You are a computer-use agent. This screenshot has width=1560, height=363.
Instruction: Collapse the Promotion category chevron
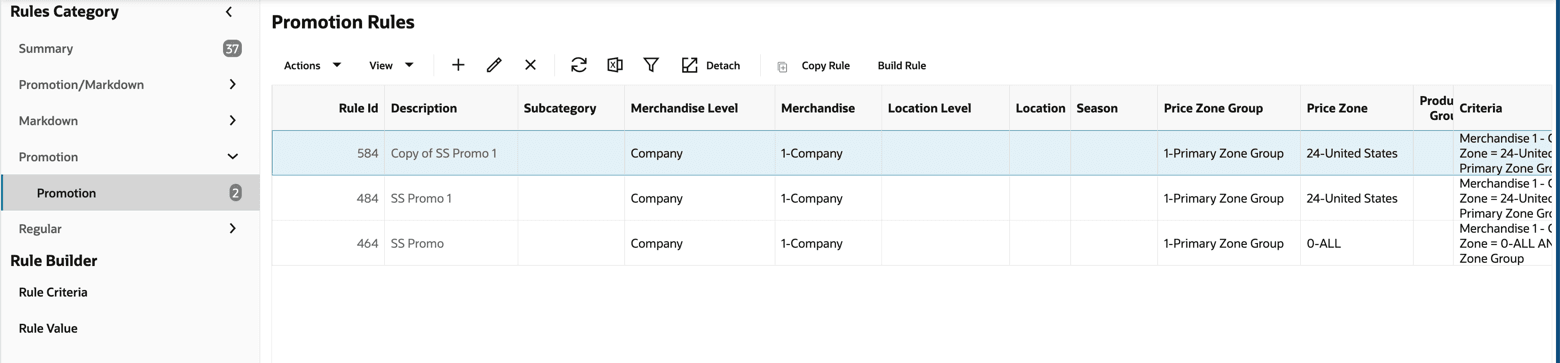(233, 157)
